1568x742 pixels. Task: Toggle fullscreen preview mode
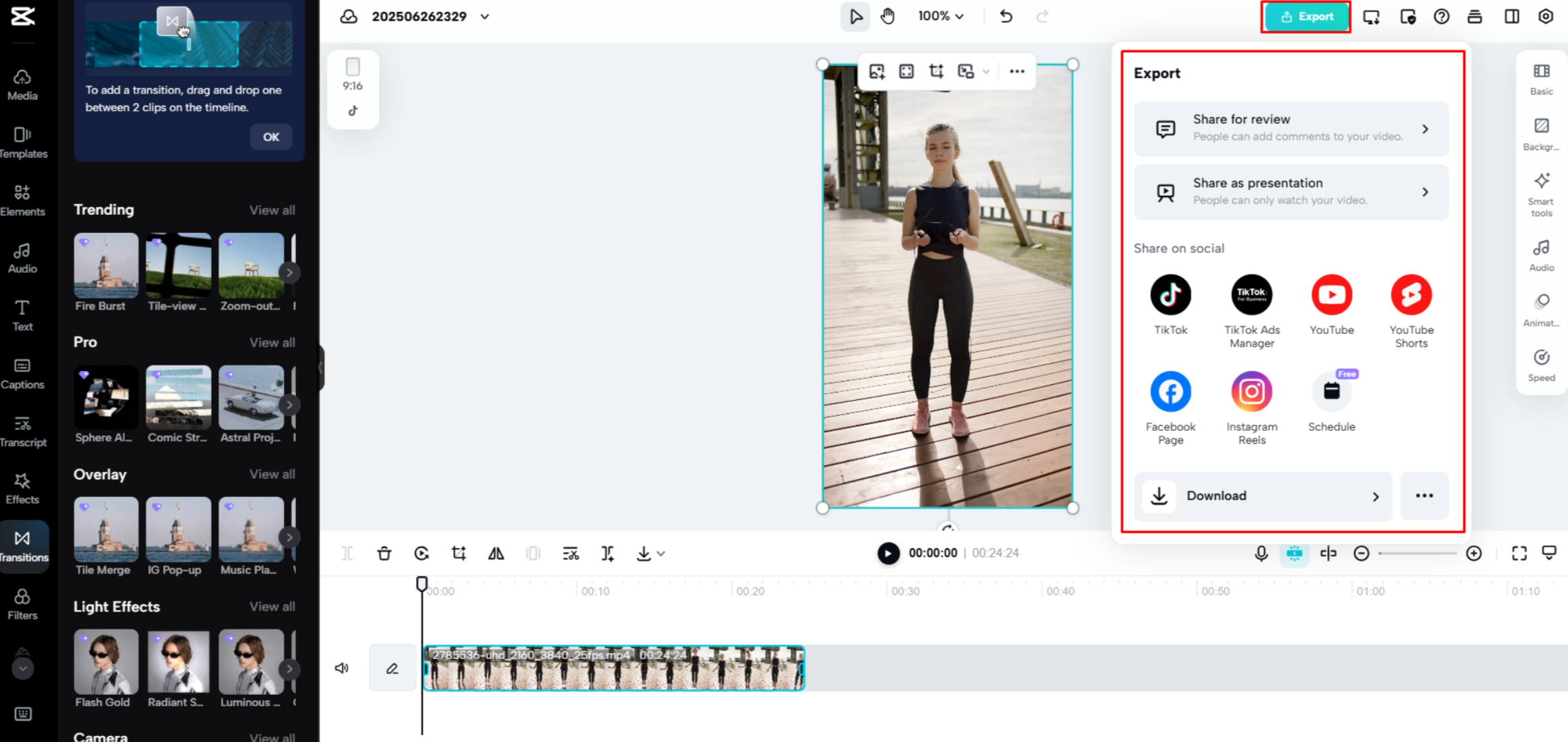pos(1519,553)
